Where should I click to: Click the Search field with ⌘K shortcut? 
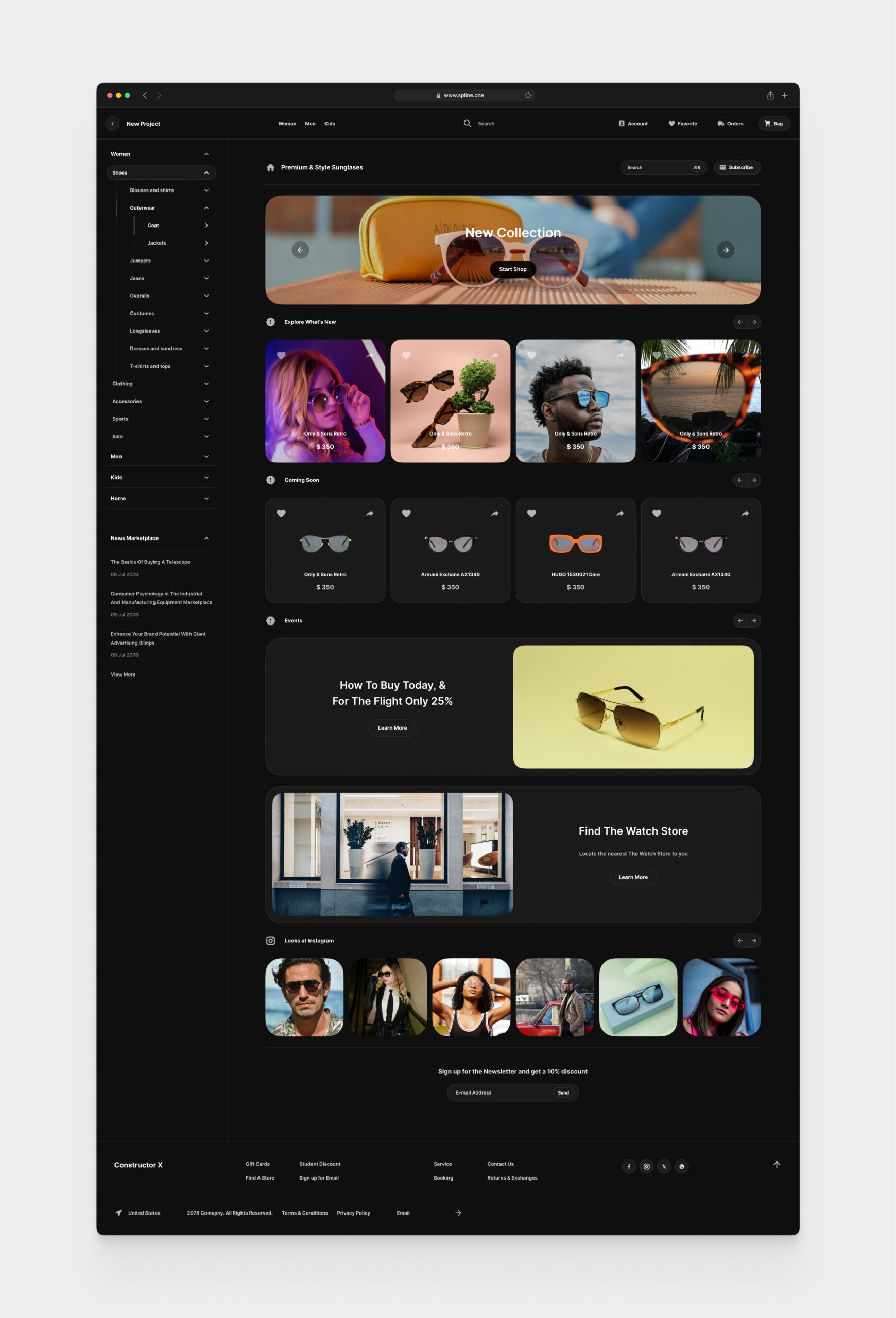(x=663, y=167)
